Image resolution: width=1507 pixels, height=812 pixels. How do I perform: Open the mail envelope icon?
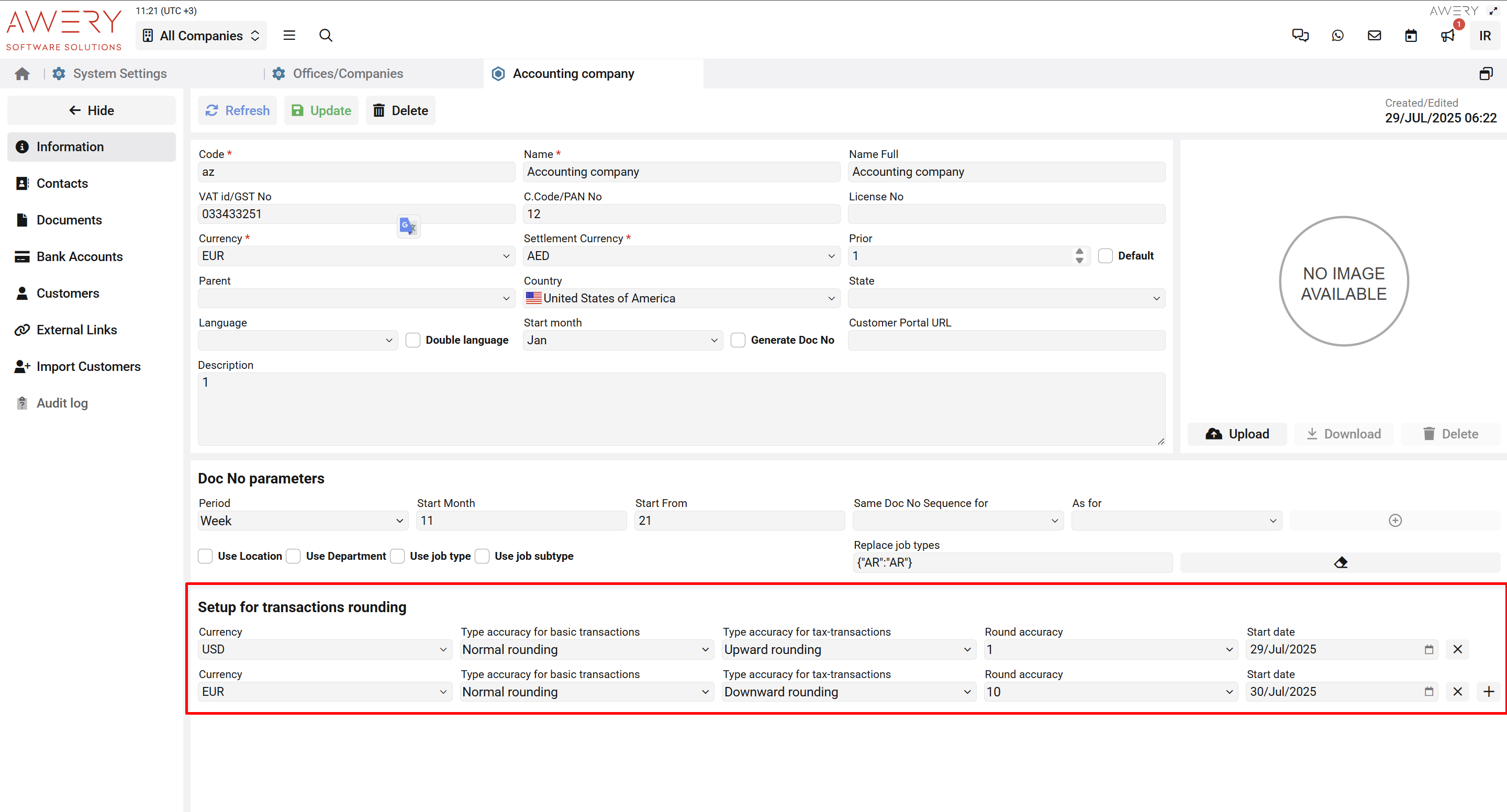click(x=1374, y=36)
